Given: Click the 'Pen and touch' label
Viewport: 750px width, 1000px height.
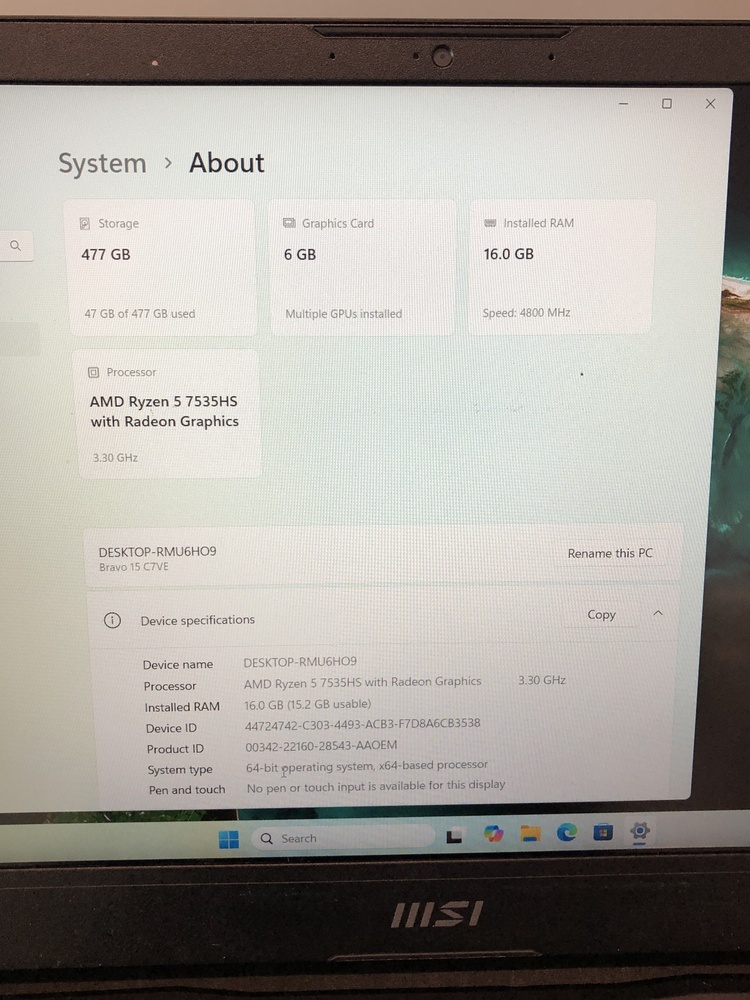Looking at the screenshot, I should (x=187, y=790).
